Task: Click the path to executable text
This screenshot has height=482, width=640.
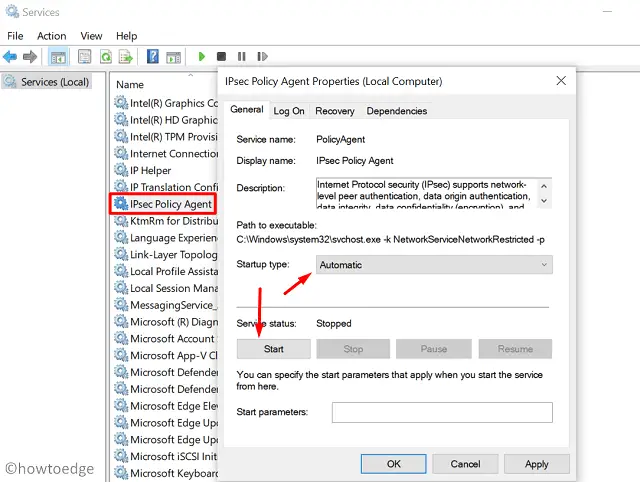Action: click(x=390, y=240)
